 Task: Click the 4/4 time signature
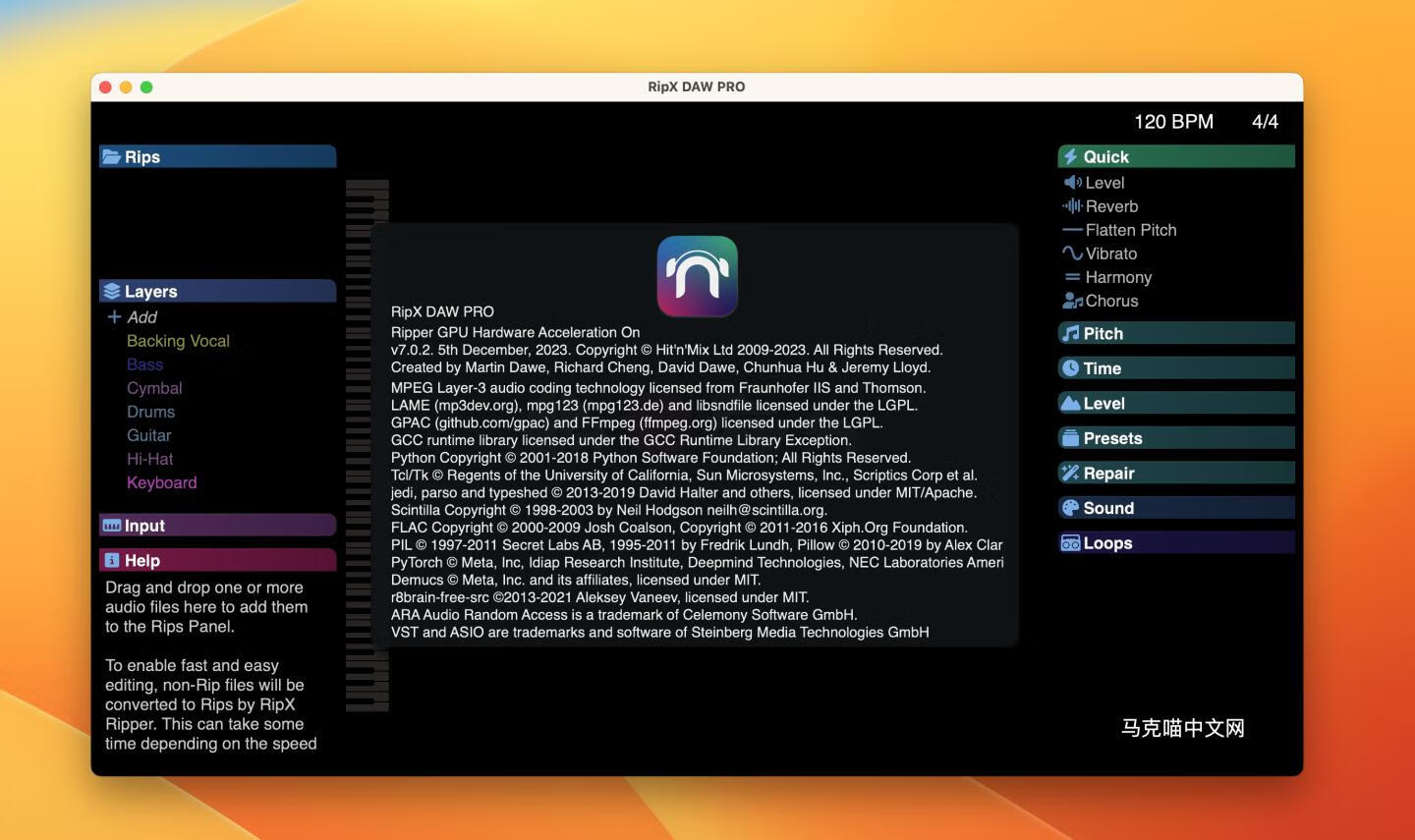(1265, 122)
